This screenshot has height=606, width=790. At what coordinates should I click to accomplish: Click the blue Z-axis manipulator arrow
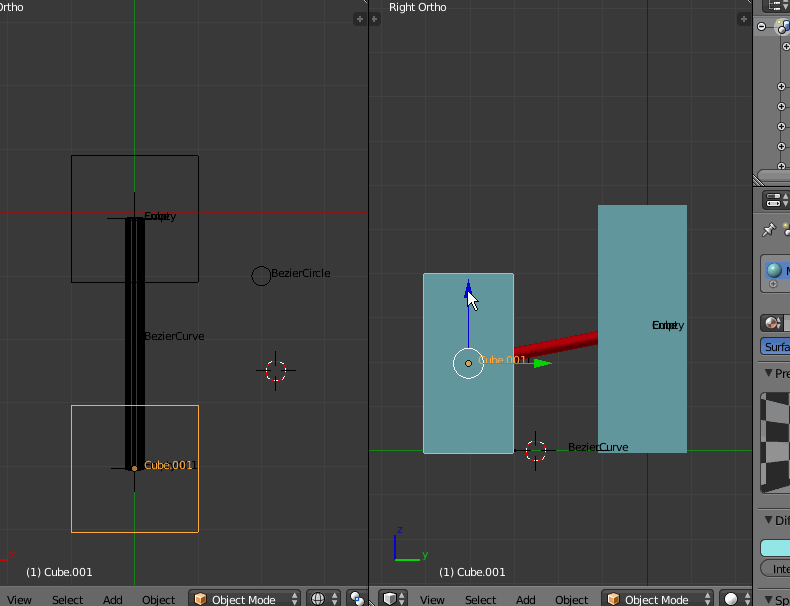pos(468,289)
